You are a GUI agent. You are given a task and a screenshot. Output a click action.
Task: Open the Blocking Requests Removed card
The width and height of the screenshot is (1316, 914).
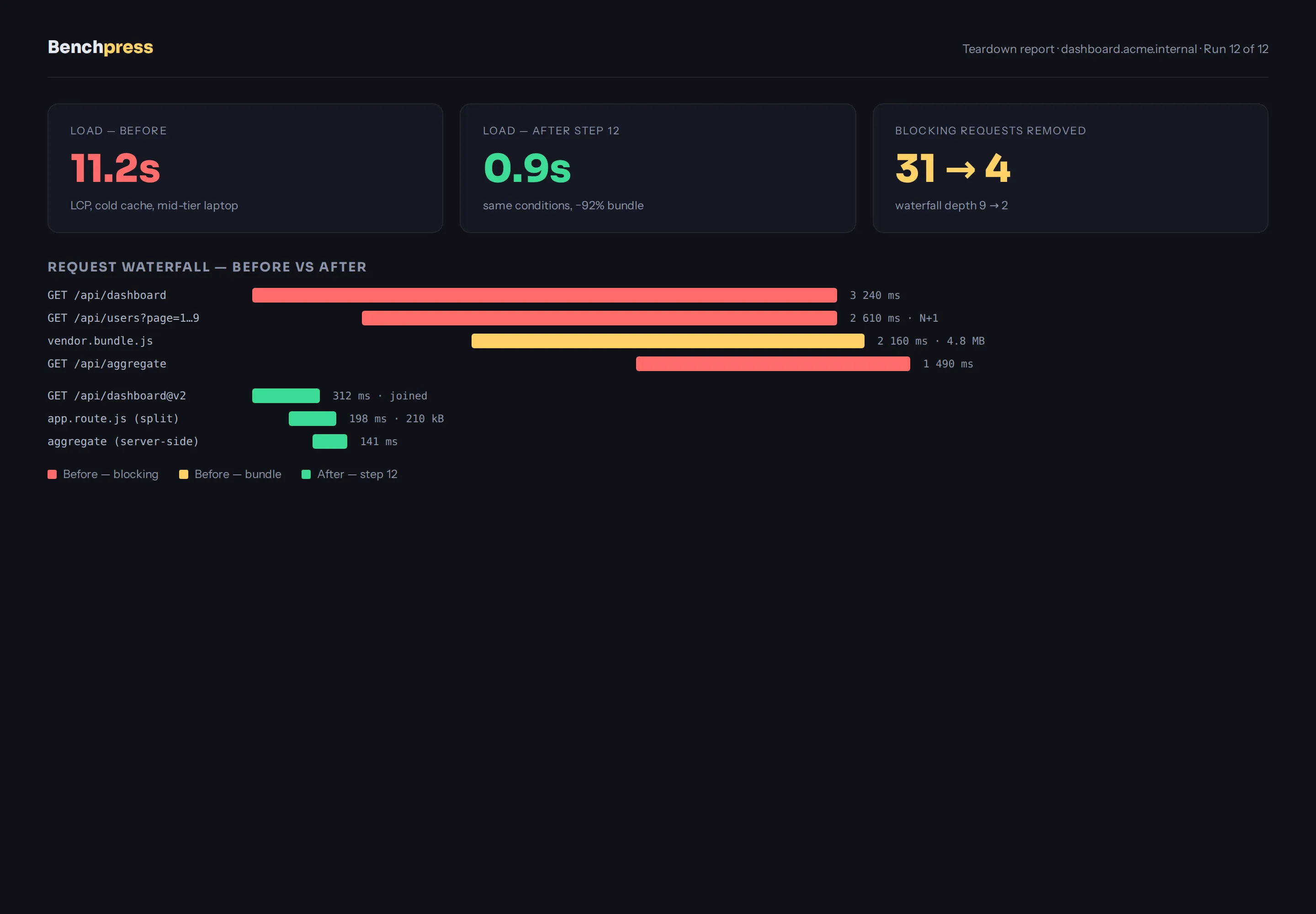(x=1070, y=168)
